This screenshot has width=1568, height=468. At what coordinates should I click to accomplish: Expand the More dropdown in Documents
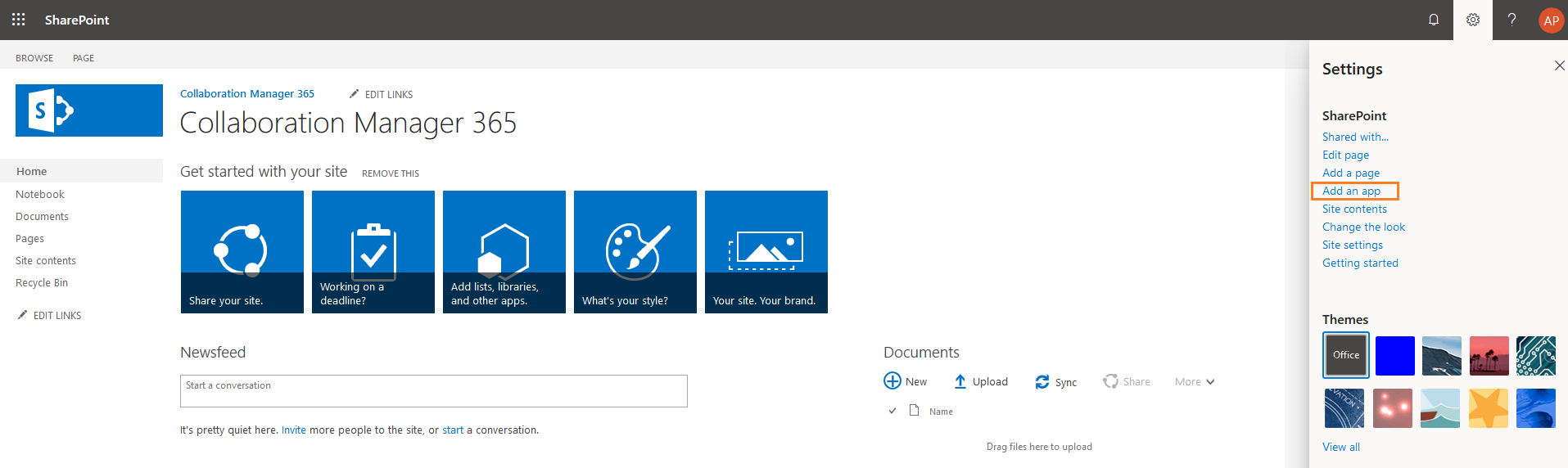point(1195,382)
